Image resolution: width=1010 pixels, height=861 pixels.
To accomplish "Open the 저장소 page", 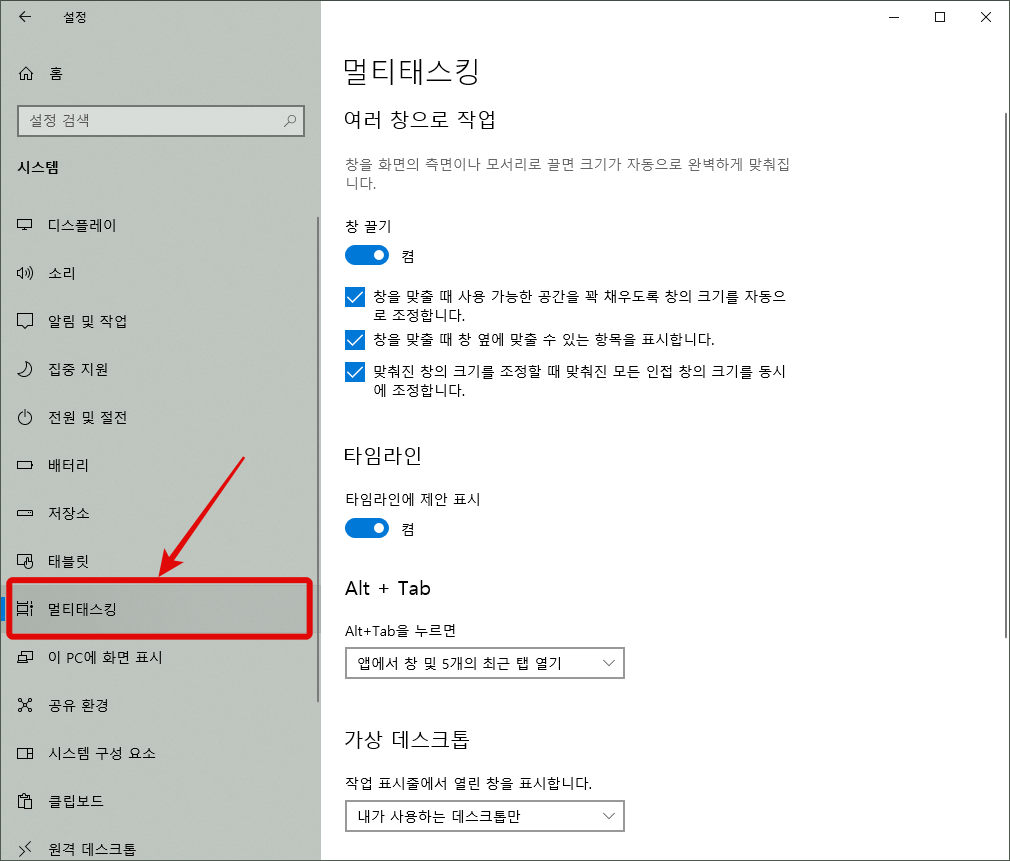I will pyautogui.click(x=160, y=513).
